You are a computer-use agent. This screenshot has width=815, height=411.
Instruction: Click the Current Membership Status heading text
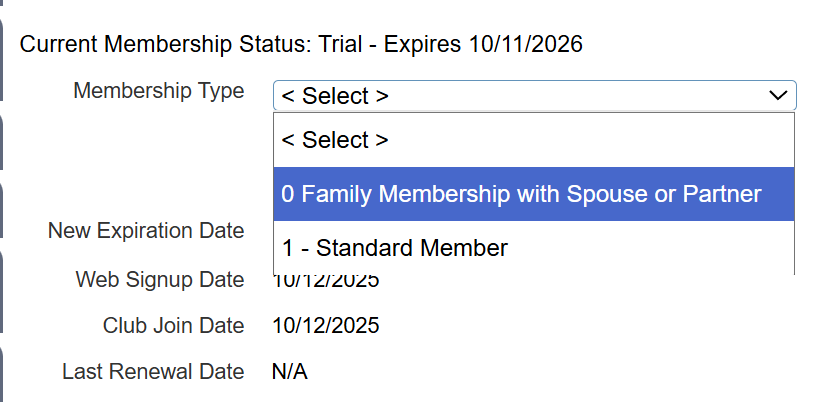165,44
